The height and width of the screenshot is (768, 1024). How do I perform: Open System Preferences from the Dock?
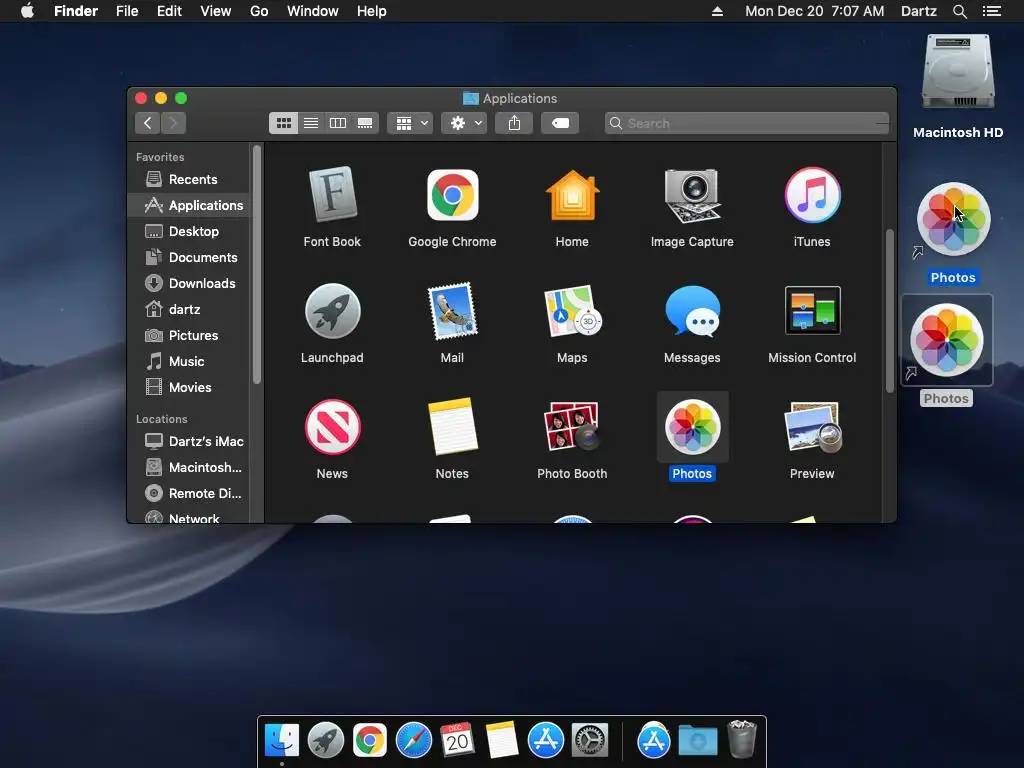(x=590, y=741)
